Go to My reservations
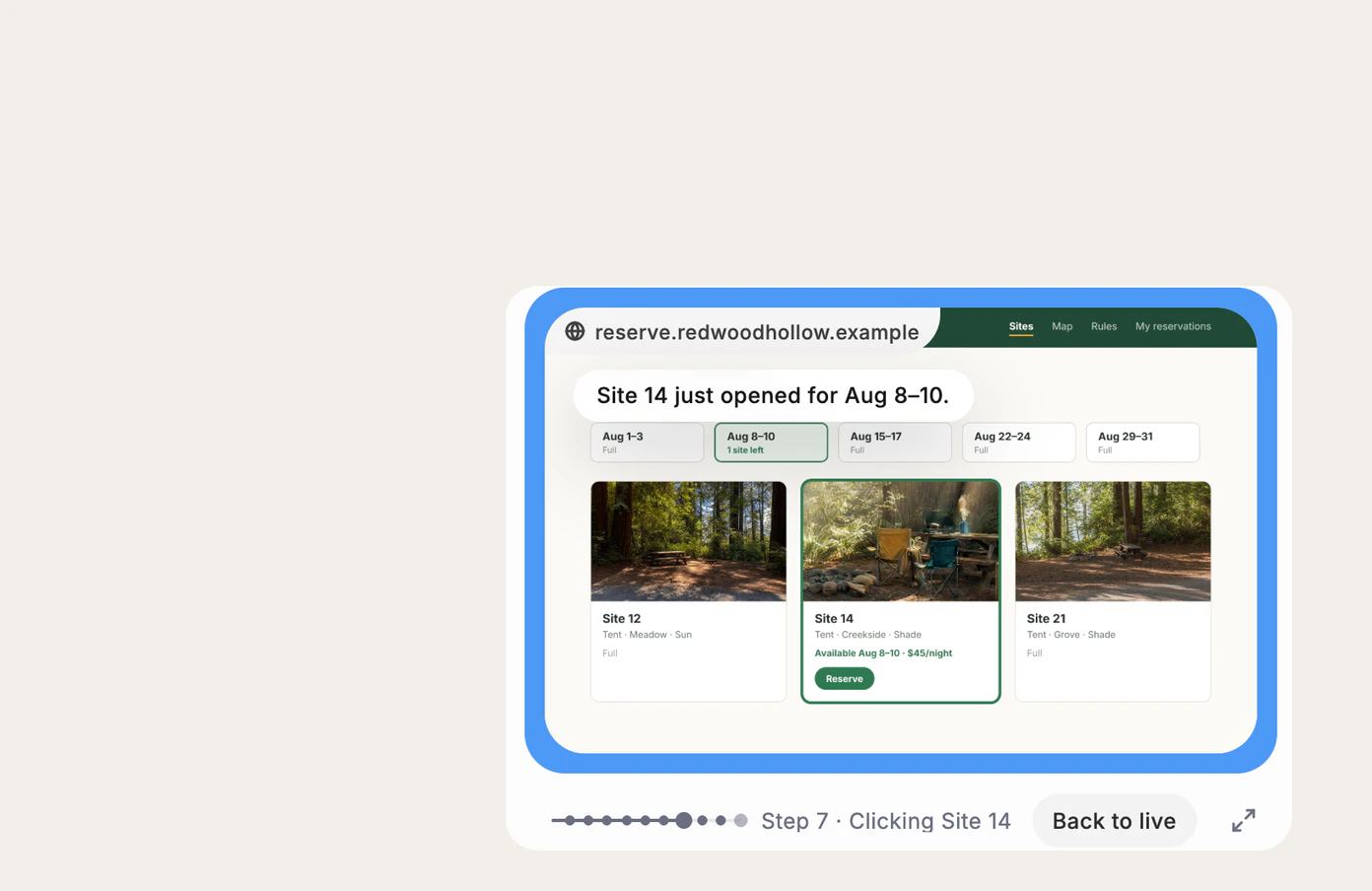Viewport: 1372px width, 891px height. [1173, 326]
